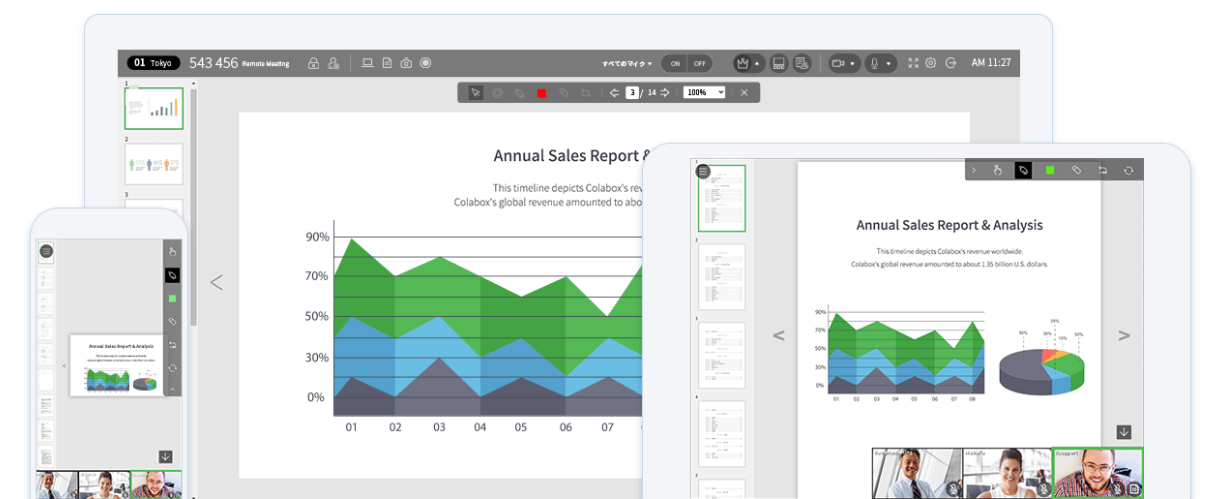The height and width of the screenshot is (499, 1223).
Task: Click the page number field showing 3
Action: click(632, 93)
